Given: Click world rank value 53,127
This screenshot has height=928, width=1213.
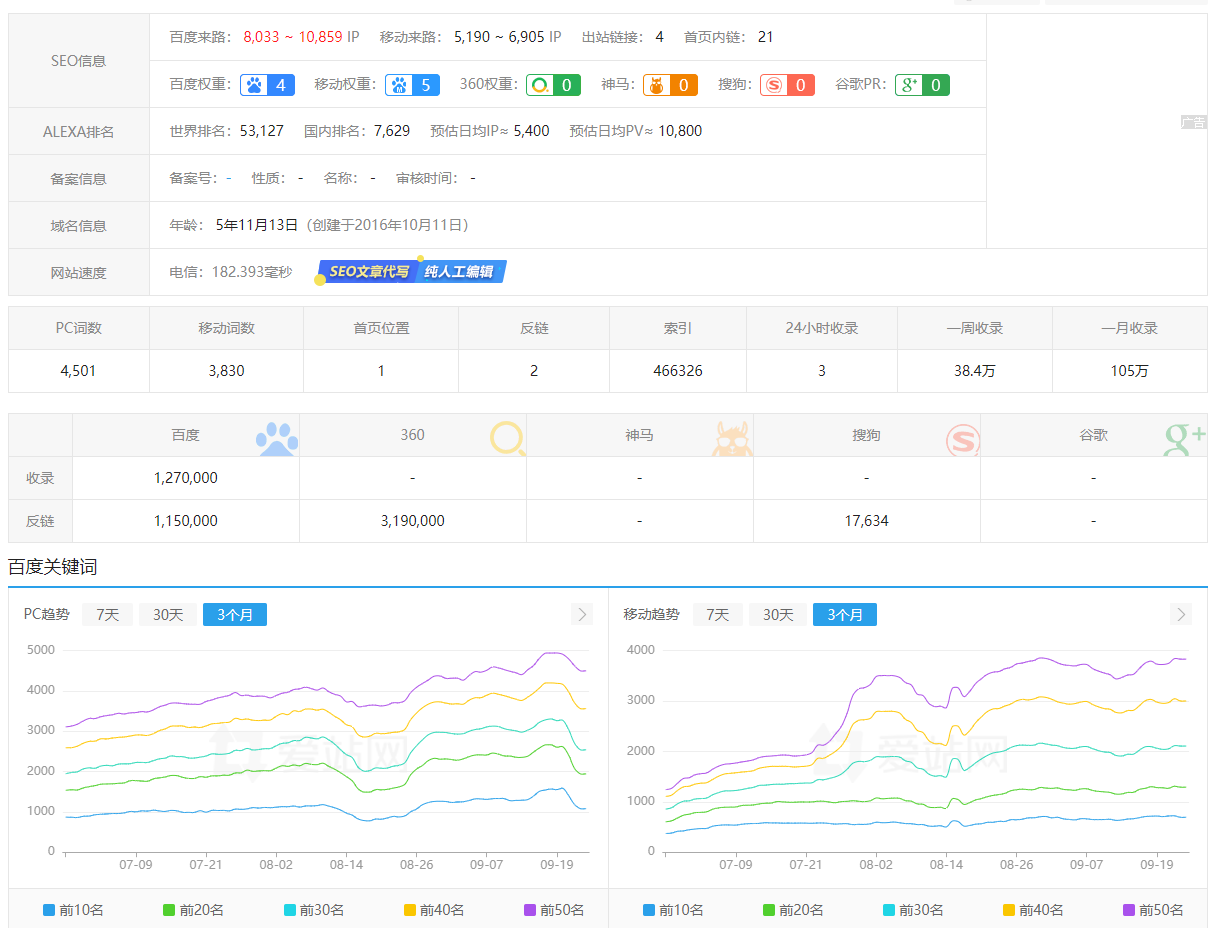Looking at the screenshot, I should pyautogui.click(x=262, y=131).
